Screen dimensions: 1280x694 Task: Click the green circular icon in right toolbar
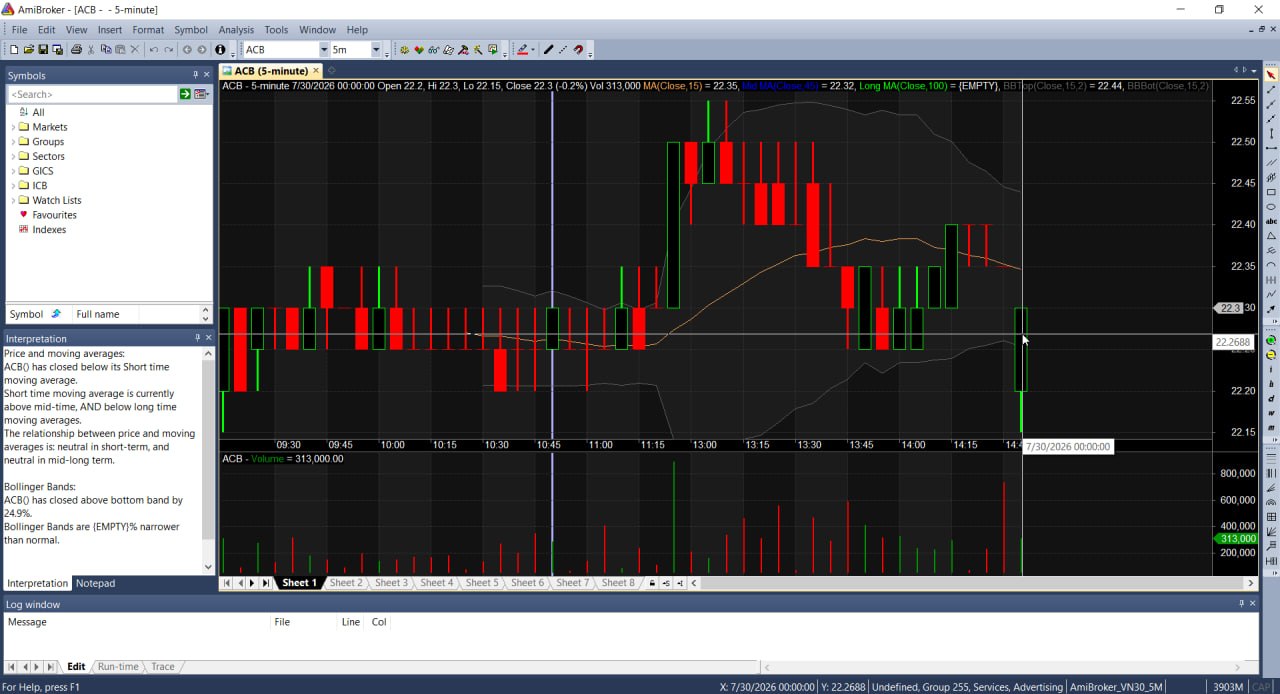pos(1271,340)
